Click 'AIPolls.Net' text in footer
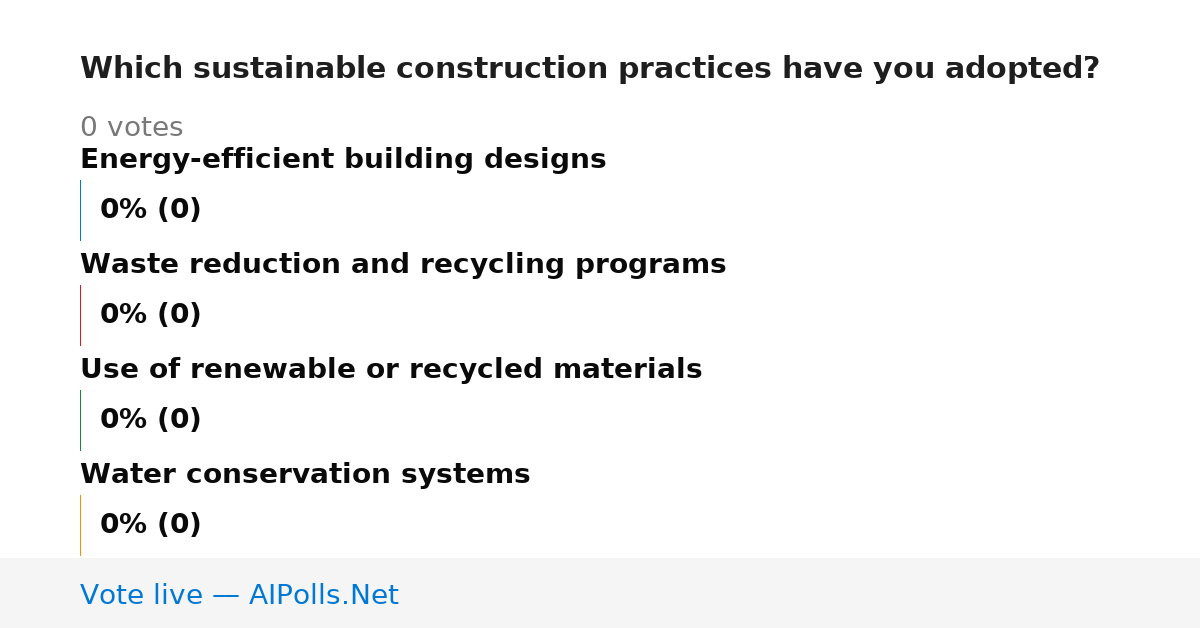 click(x=323, y=595)
